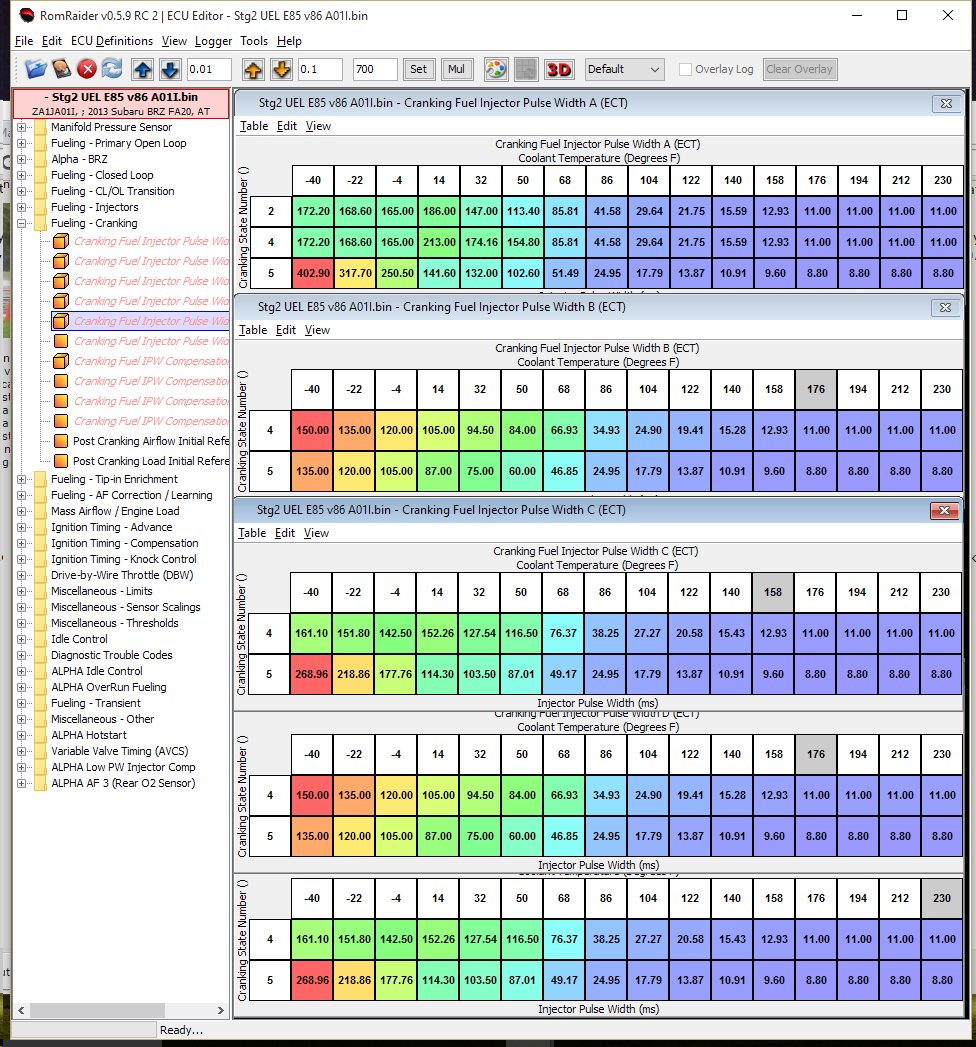Image resolution: width=976 pixels, height=1047 pixels.
Task: Click the save ROM disk icon
Action: click(x=62, y=69)
